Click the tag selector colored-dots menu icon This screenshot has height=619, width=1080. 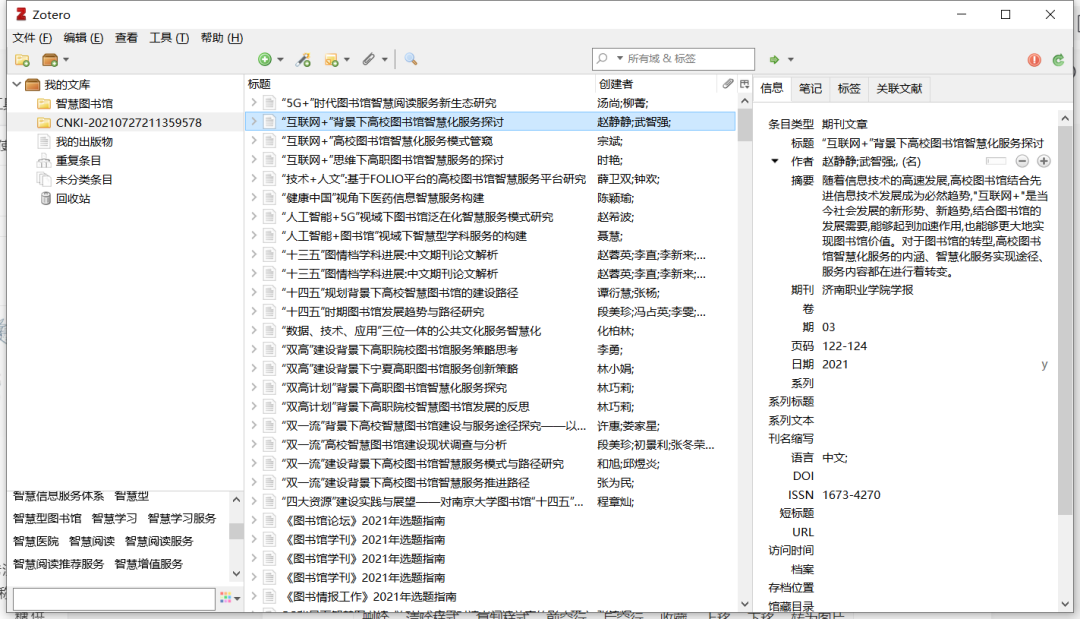tap(225, 598)
